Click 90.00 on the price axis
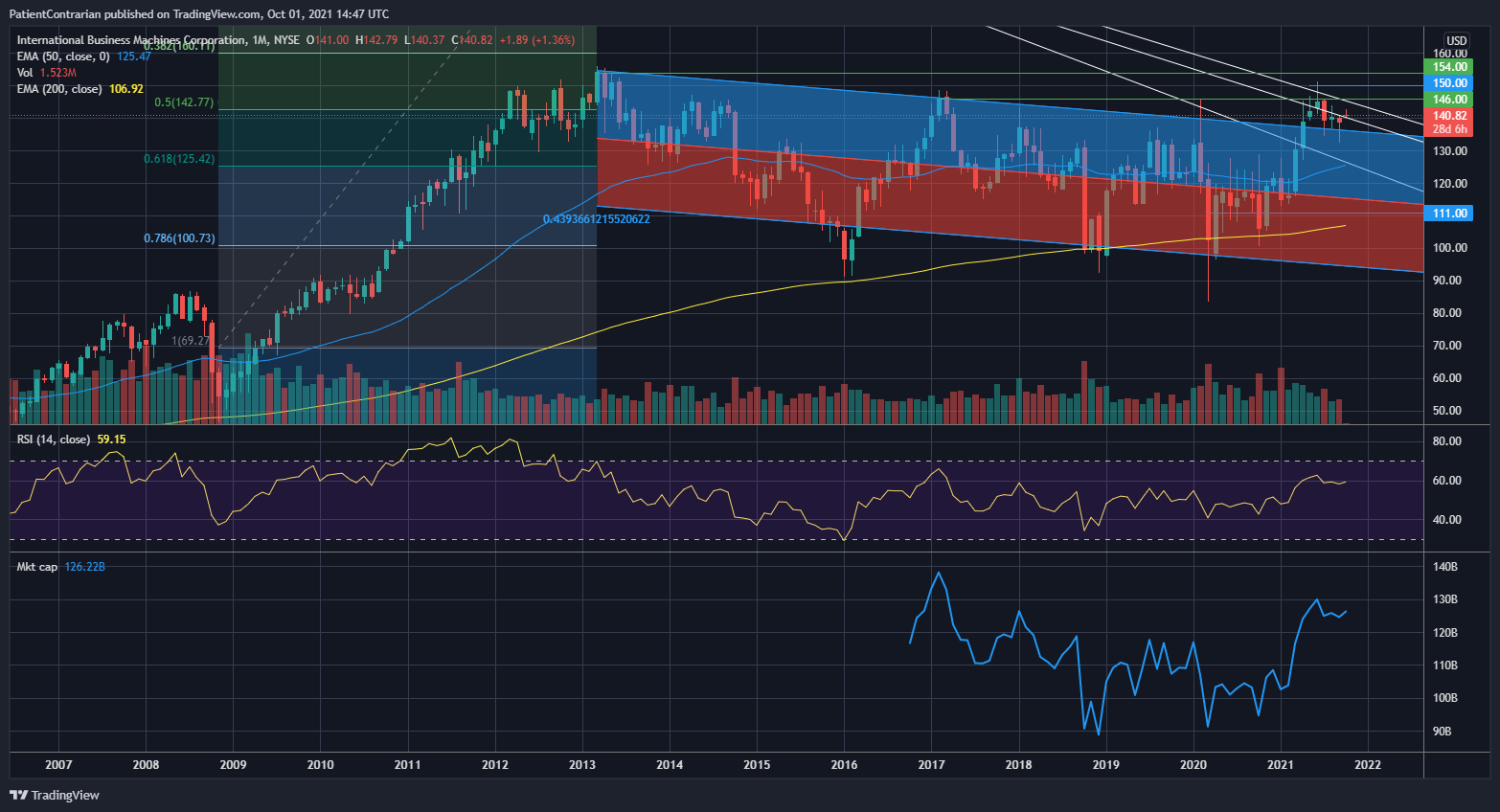This screenshot has height=812, width=1500. (x=1447, y=281)
